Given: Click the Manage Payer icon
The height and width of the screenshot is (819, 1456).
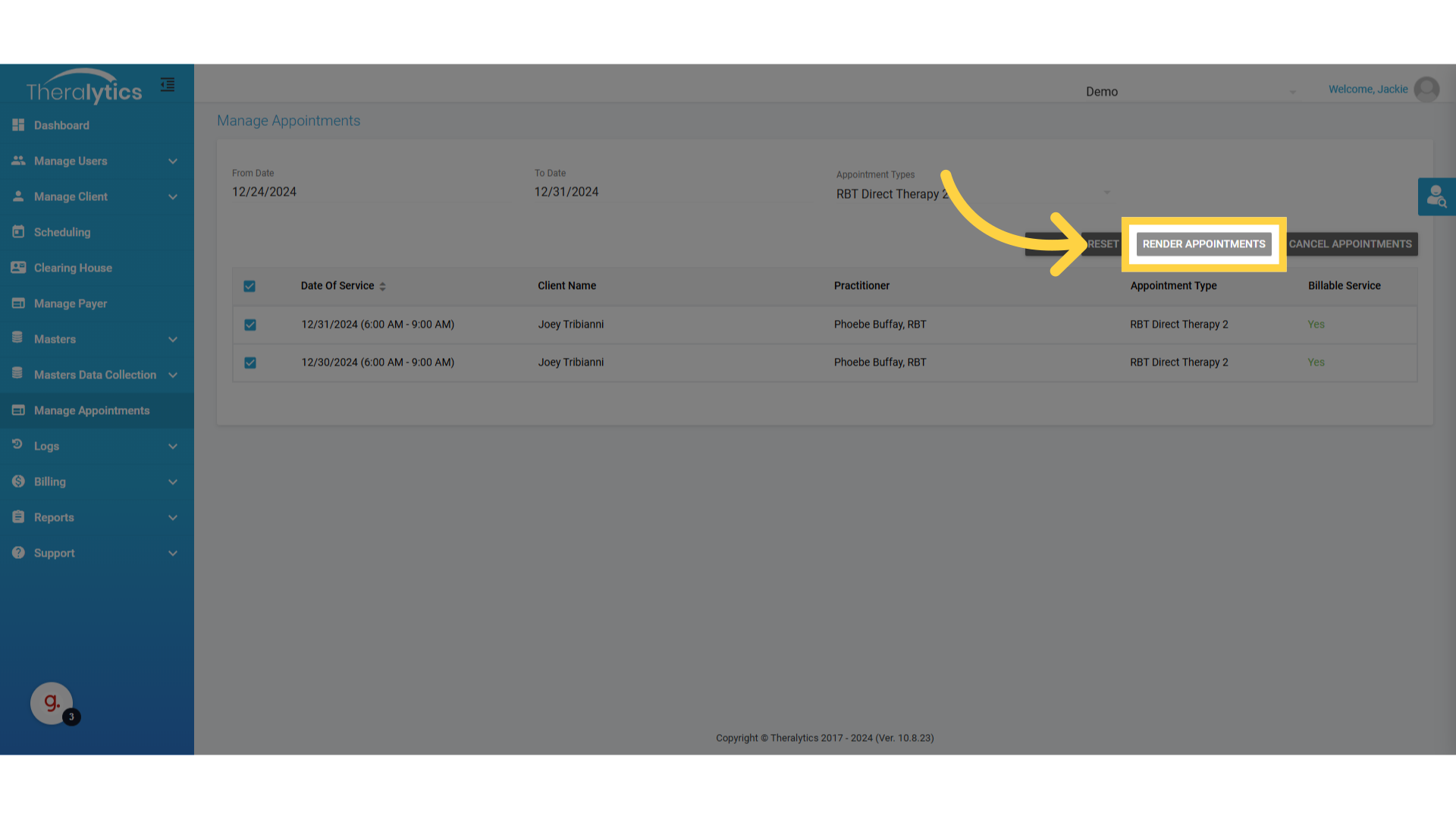Looking at the screenshot, I should [18, 303].
